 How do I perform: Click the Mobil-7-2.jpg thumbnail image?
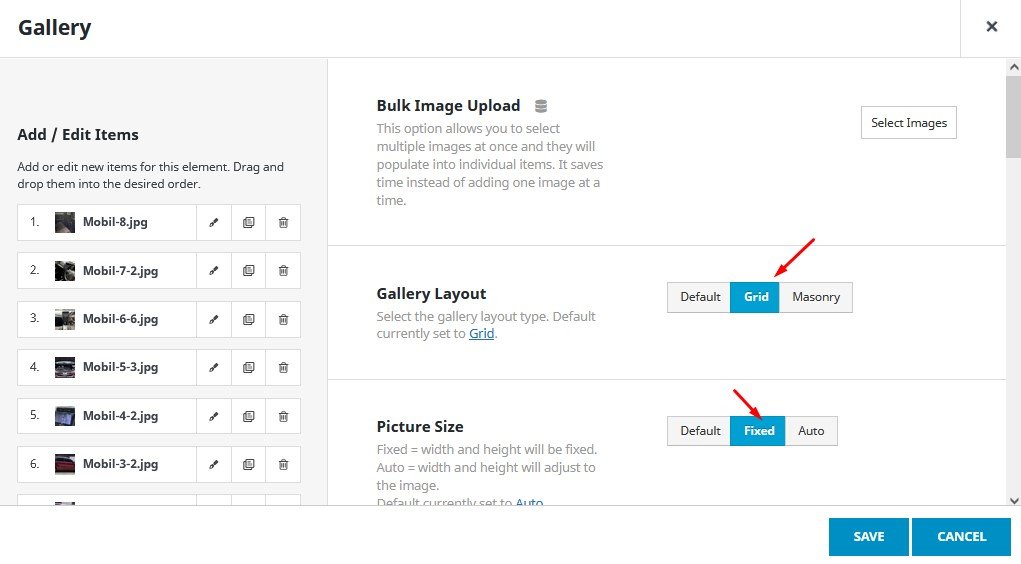point(65,271)
